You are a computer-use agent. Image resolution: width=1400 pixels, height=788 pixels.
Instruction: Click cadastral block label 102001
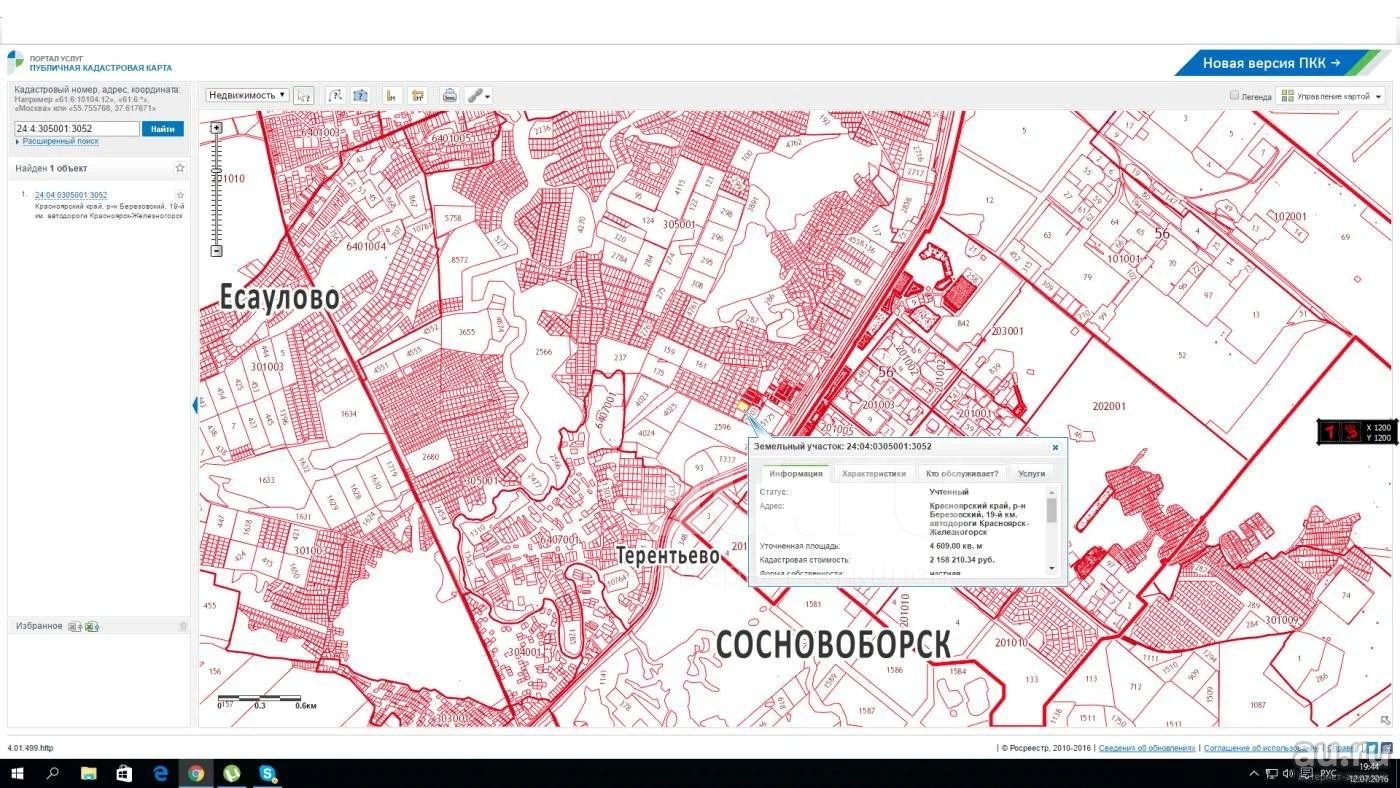pos(1290,216)
